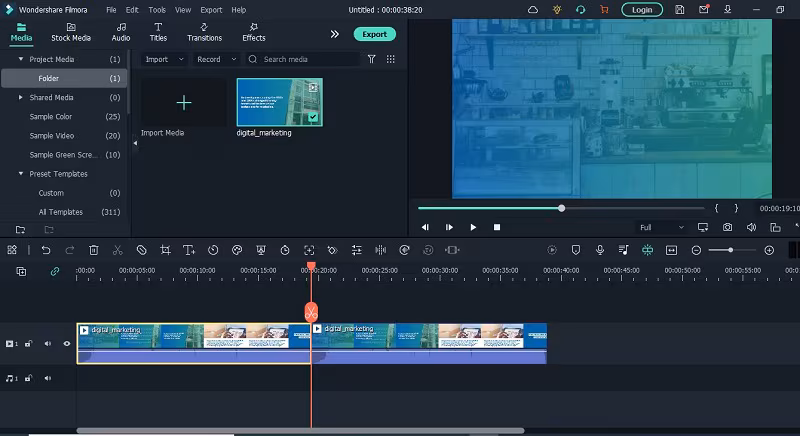Toggle timeline snapping green icon
The image size is (800, 436).
click(647, 250)
